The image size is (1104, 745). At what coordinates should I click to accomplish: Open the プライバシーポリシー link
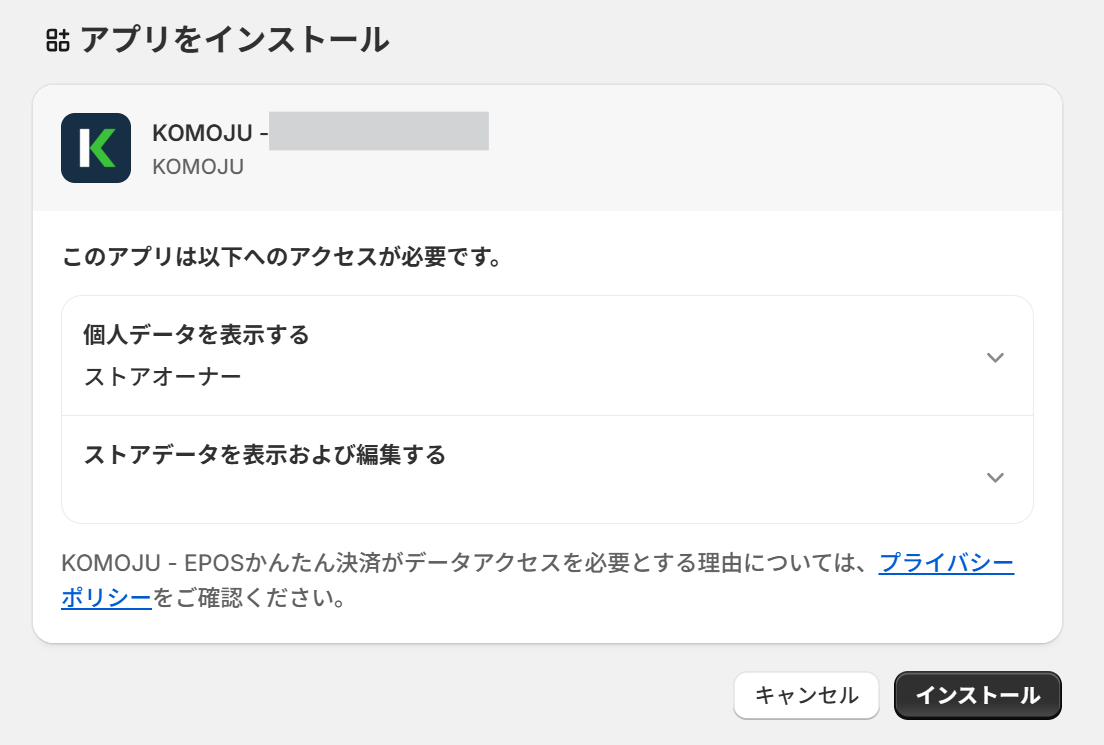[x=946, y=564]
